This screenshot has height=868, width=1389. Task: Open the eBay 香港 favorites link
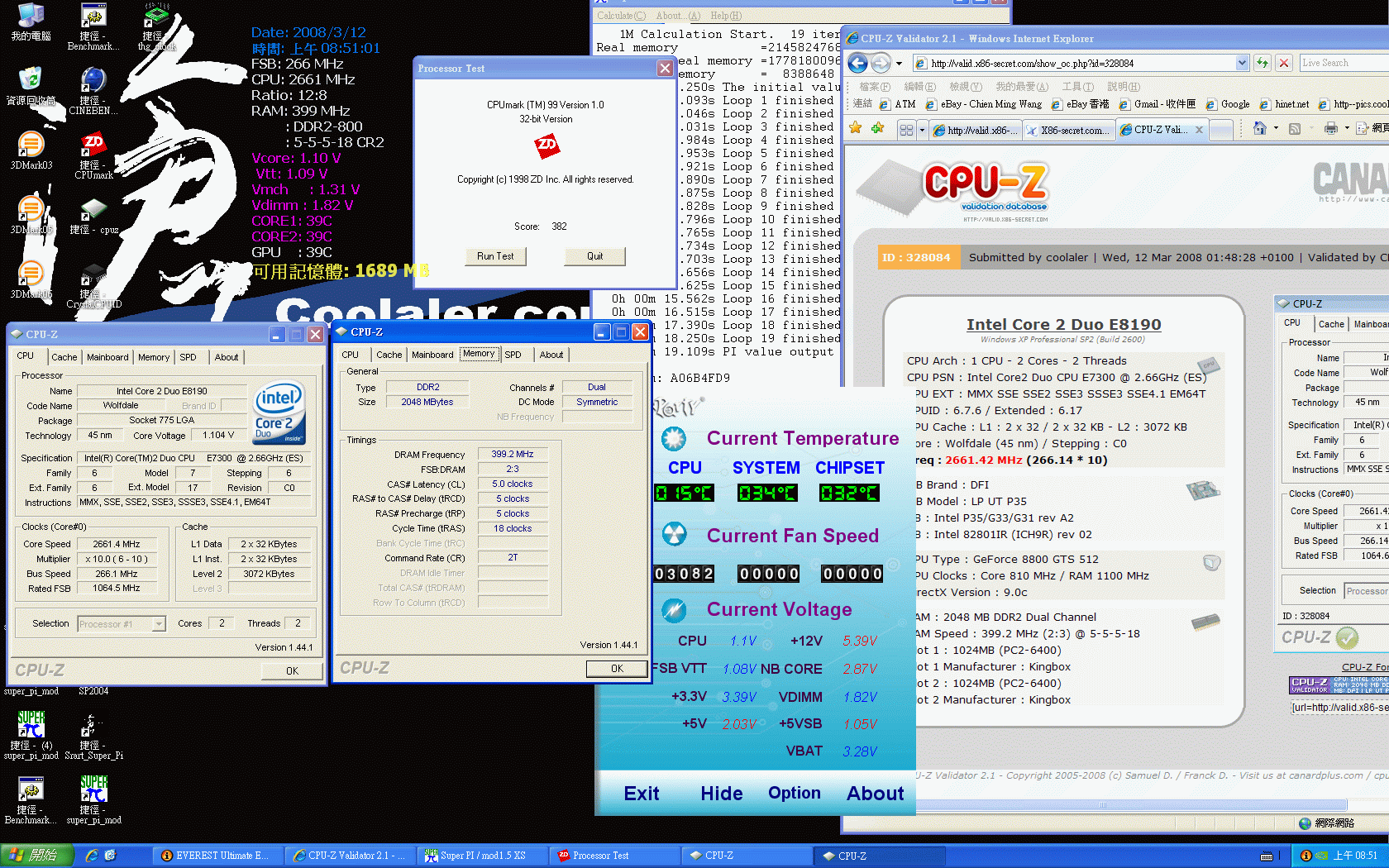[x=1081, y=104]
